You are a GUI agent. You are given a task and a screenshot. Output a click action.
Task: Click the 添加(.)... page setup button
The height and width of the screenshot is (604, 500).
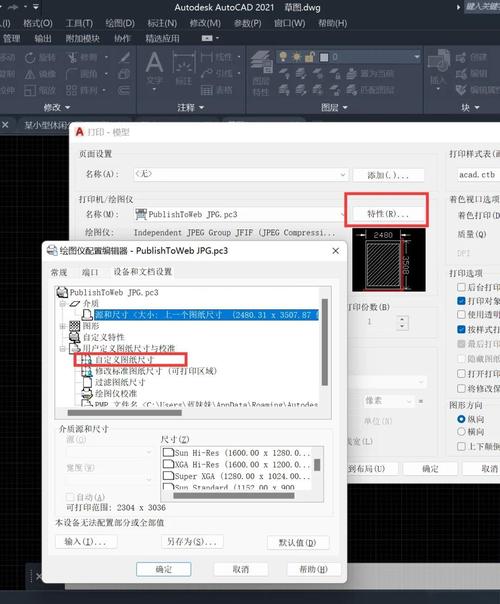pos(388,175)
